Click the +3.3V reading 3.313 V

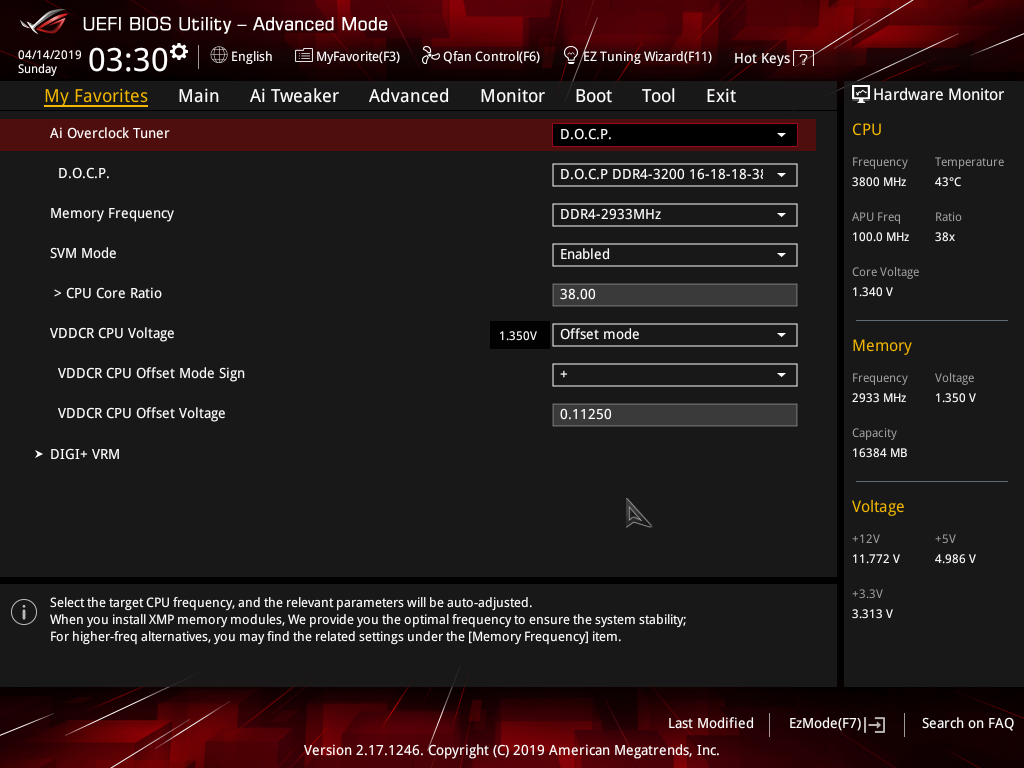[x=872, y=614]
